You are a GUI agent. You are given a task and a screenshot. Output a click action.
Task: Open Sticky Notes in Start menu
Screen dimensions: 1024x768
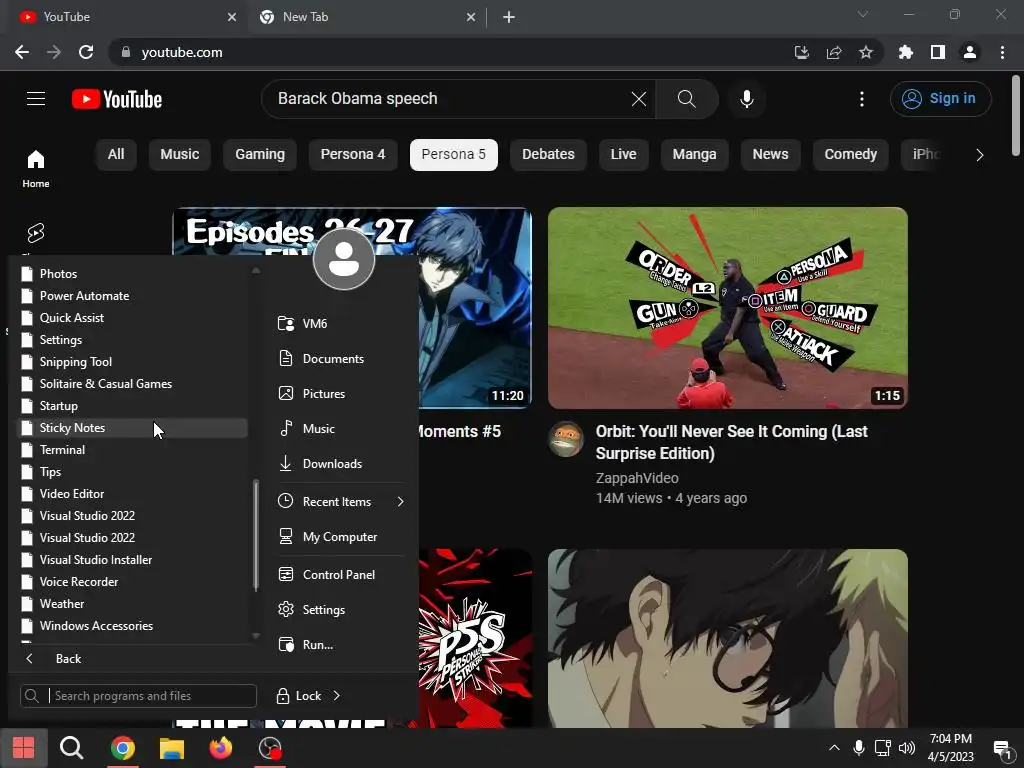(131, 428)
